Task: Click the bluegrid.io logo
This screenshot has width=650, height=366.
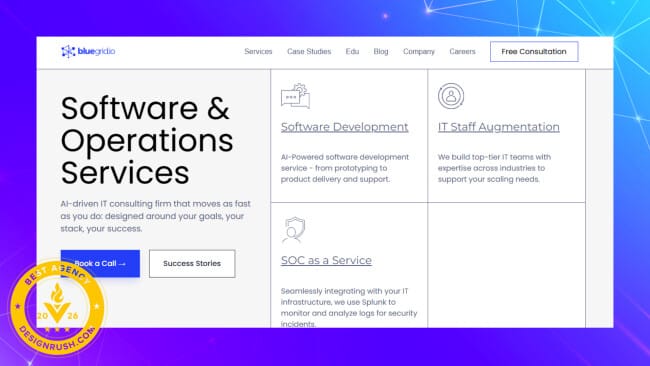Action: pos(88,51)
